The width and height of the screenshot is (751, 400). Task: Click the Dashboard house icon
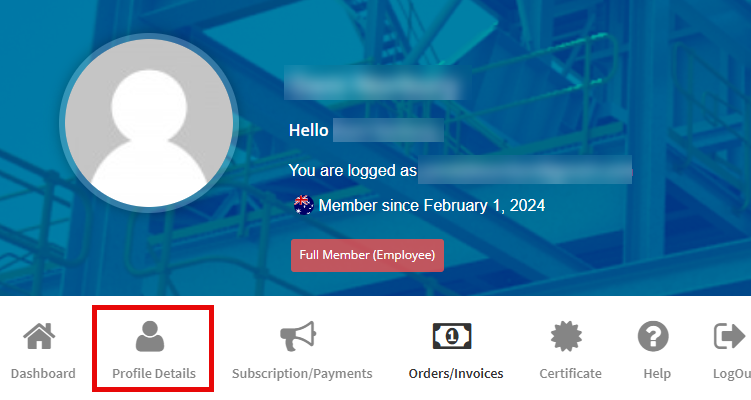(39, 337)
